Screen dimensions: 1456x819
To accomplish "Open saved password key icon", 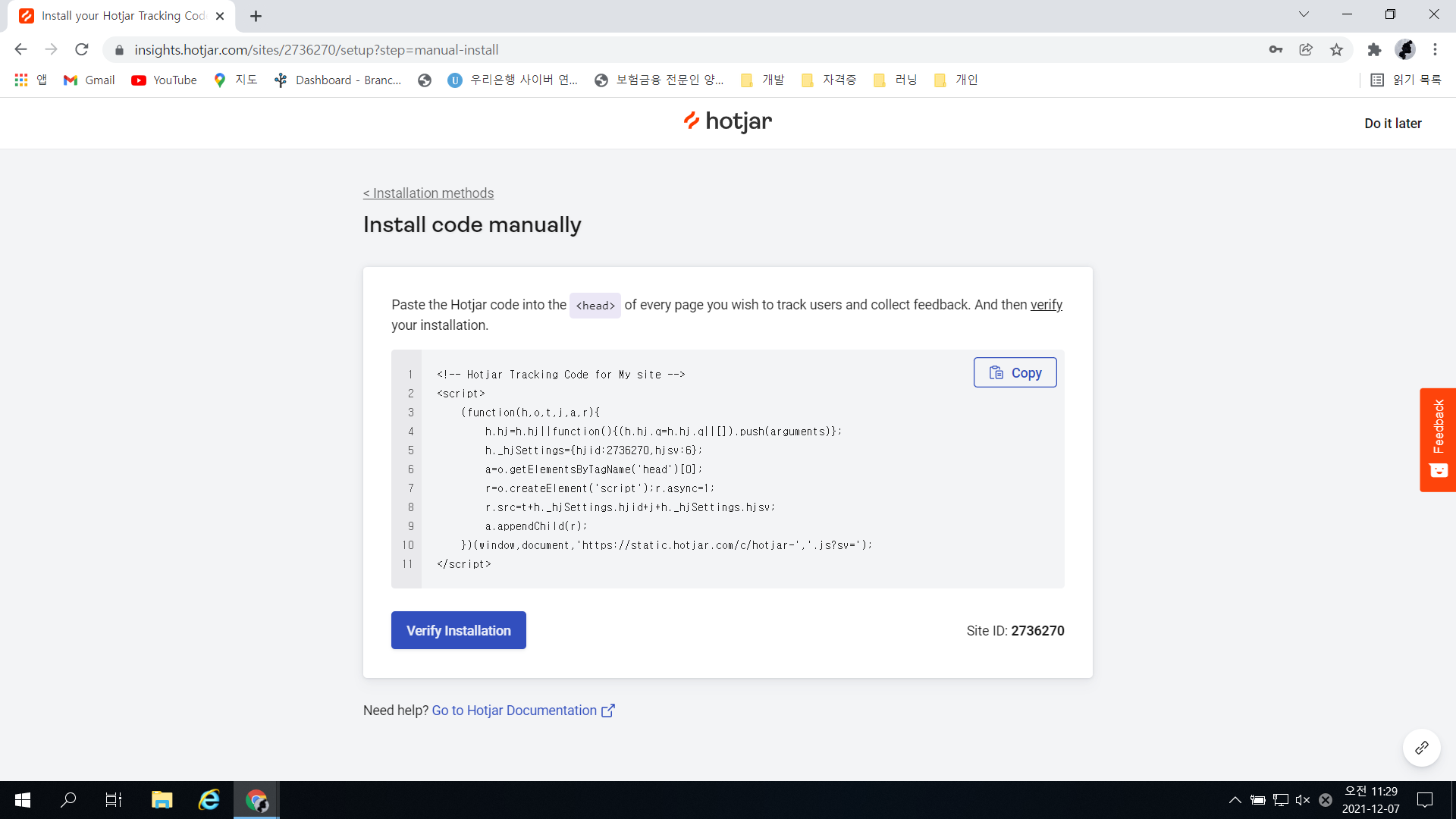I will point(1276,50).
